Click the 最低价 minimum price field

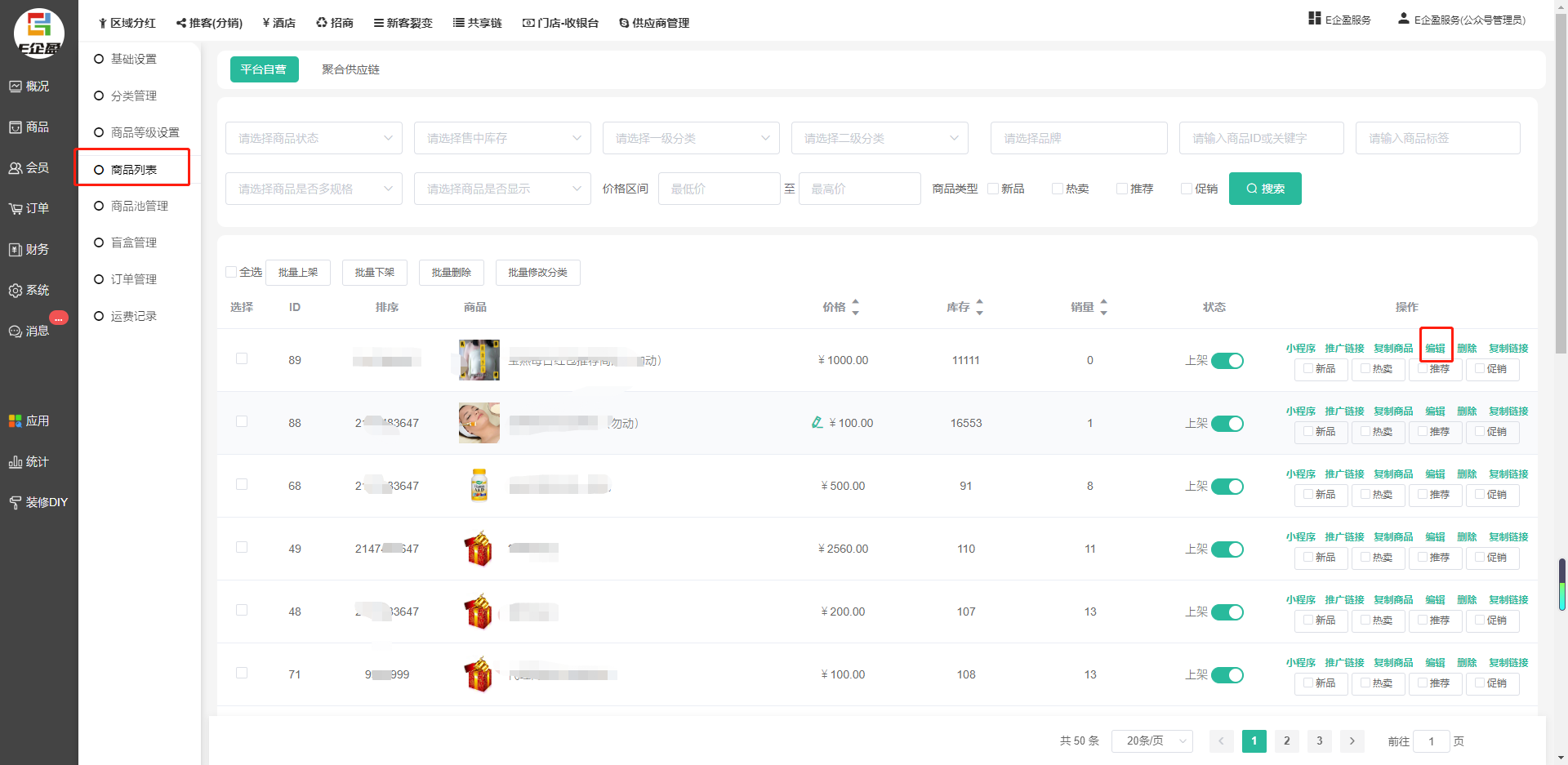point(719,189)
